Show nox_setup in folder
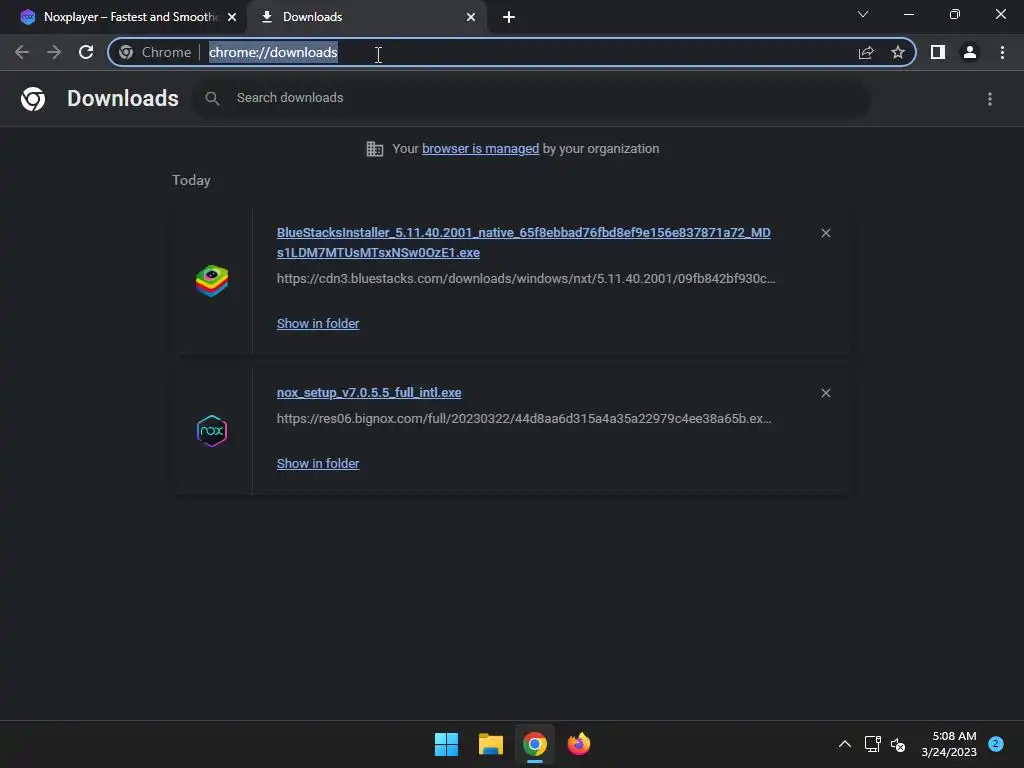Viewport: 1024px width, 768px height. tap(318, 464)
